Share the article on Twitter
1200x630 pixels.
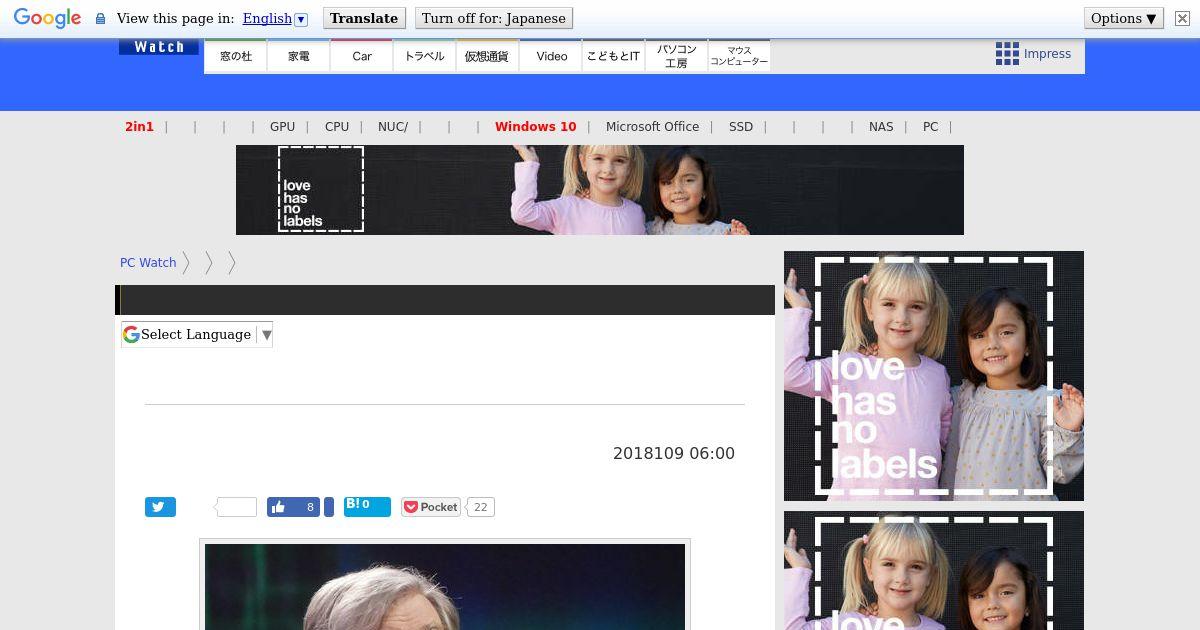coord(160,507)
